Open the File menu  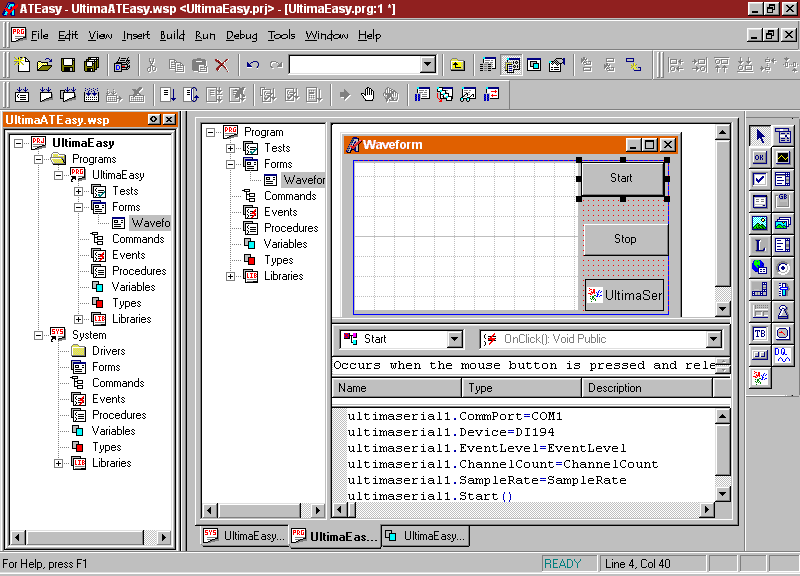pos(39,35)
